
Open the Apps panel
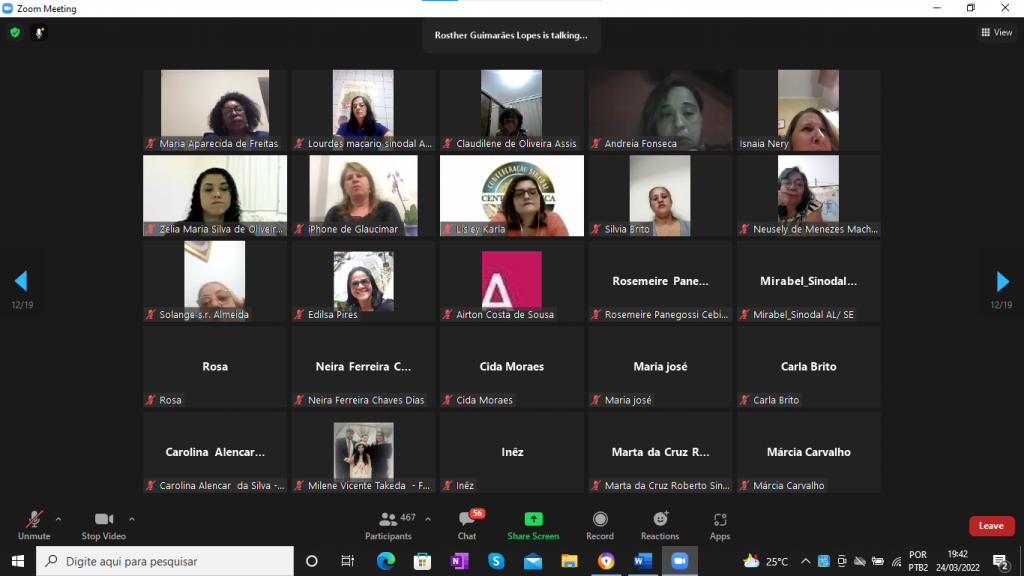click(720, 525)
